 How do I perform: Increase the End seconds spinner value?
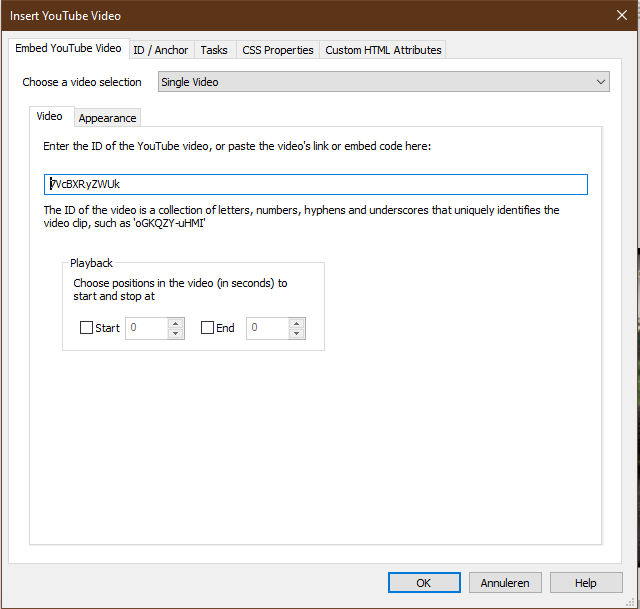point(297,323)
